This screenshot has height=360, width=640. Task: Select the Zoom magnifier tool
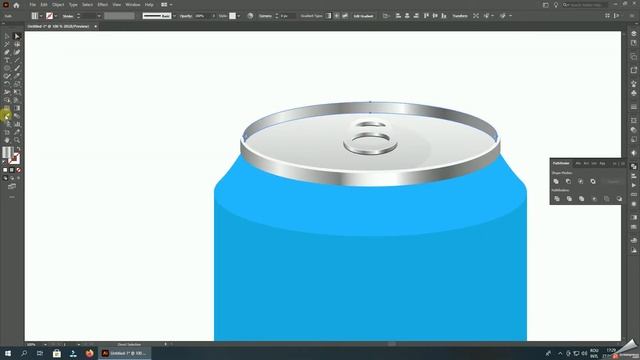point(17,140)
